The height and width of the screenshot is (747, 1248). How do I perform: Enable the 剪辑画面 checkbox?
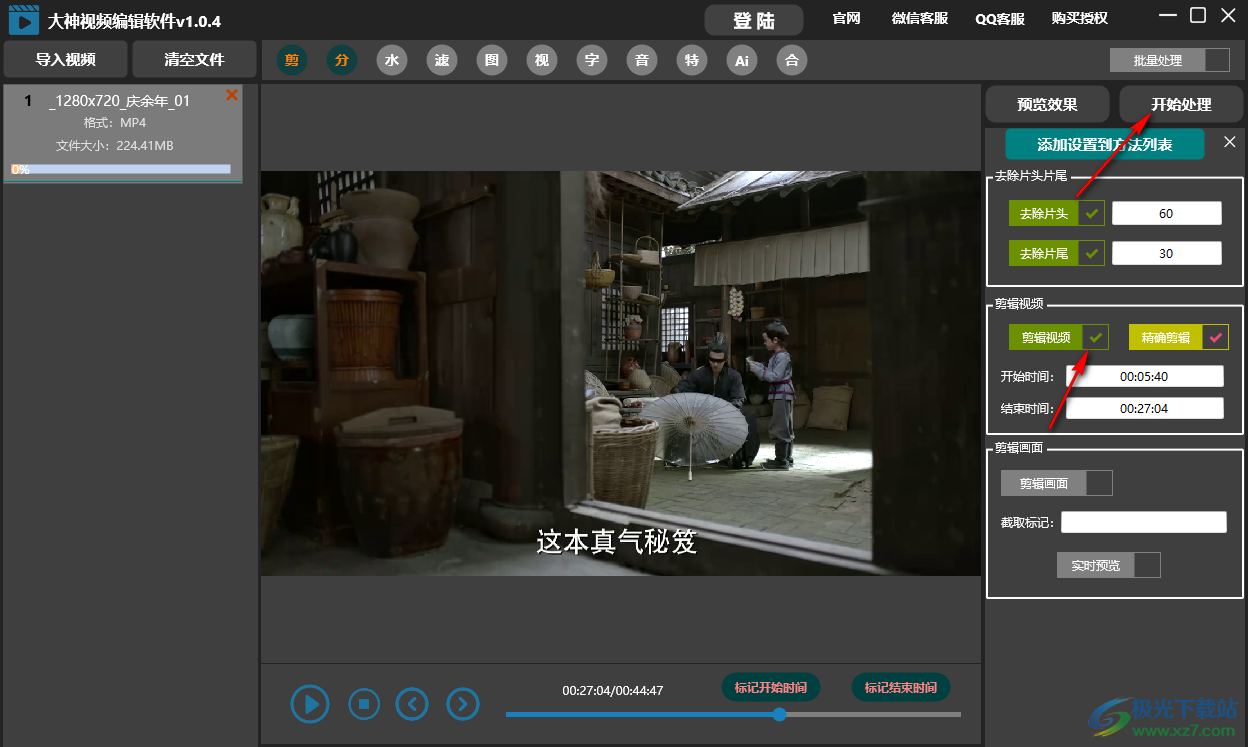[1099, 483]
